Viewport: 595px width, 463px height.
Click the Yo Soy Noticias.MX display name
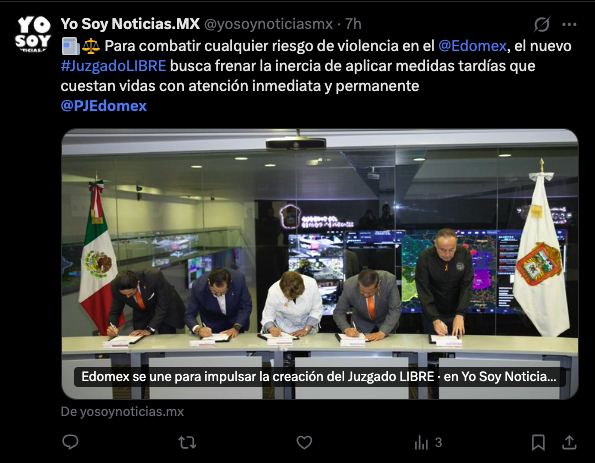click(x=130, y=24)
